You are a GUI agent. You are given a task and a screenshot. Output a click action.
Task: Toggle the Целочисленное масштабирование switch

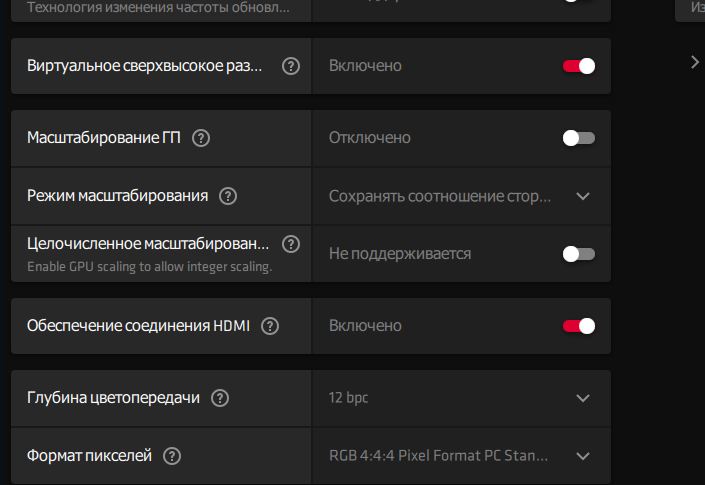(x=579, y=254)
